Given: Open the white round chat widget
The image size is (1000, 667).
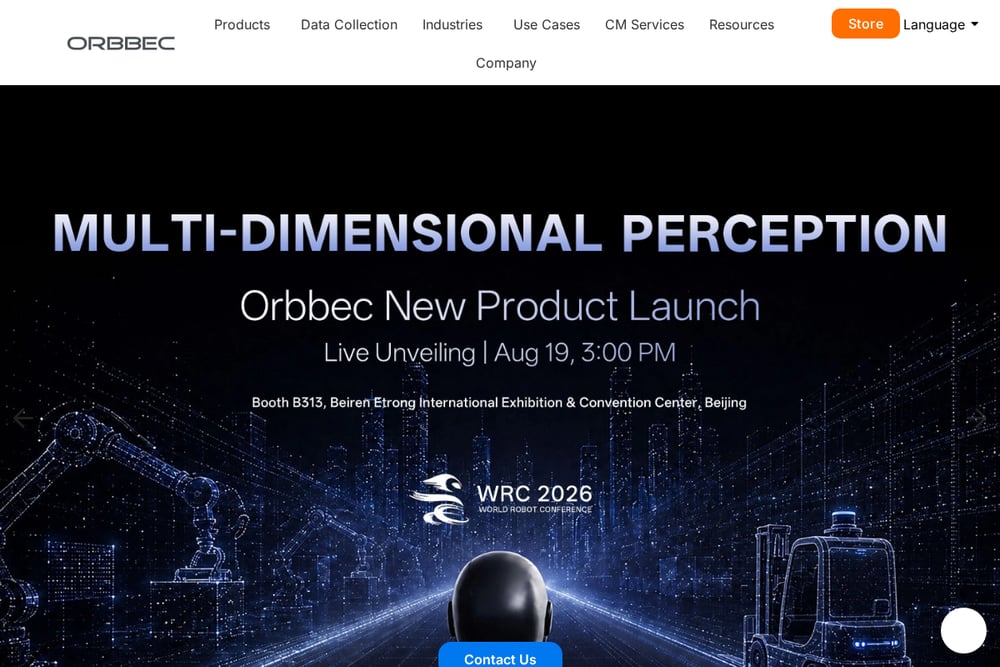Looking at the screenshot, I should point(963,630).
